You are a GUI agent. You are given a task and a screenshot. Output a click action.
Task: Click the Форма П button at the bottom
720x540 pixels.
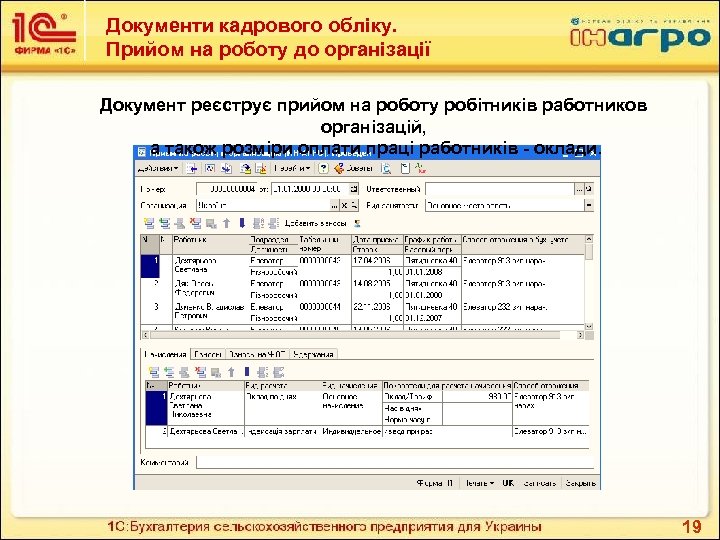pos(435,483)
